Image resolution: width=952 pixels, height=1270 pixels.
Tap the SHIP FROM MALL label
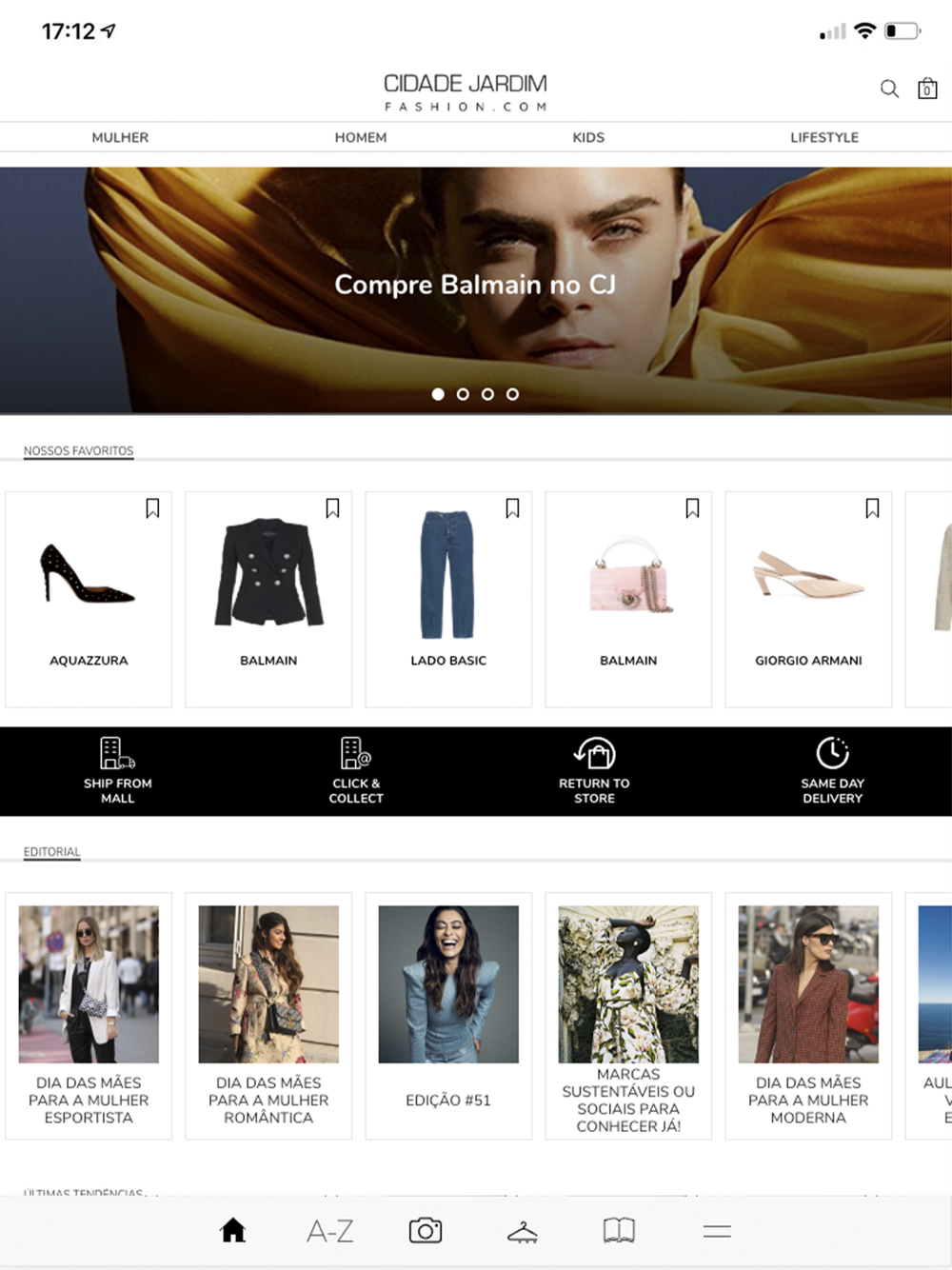point(118,791)
